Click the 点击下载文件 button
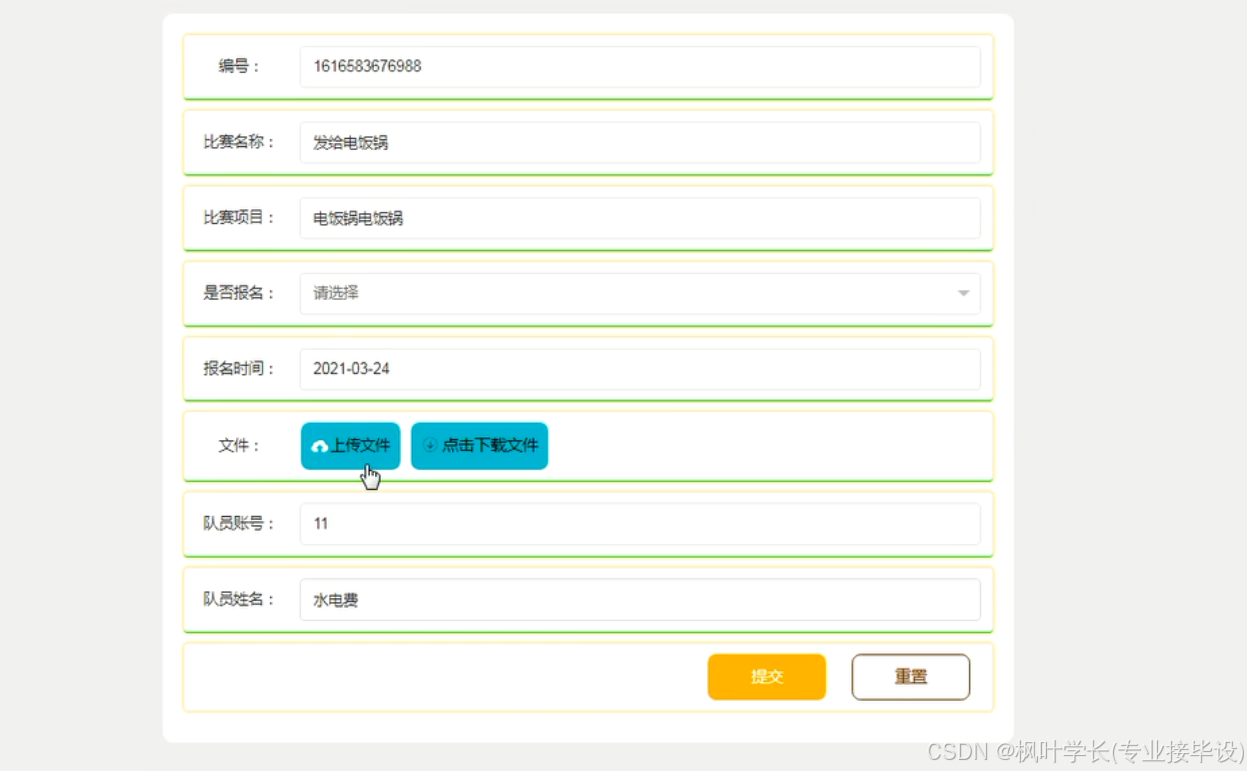Viewport: 1248px width, 771px height. pos(480,446)
